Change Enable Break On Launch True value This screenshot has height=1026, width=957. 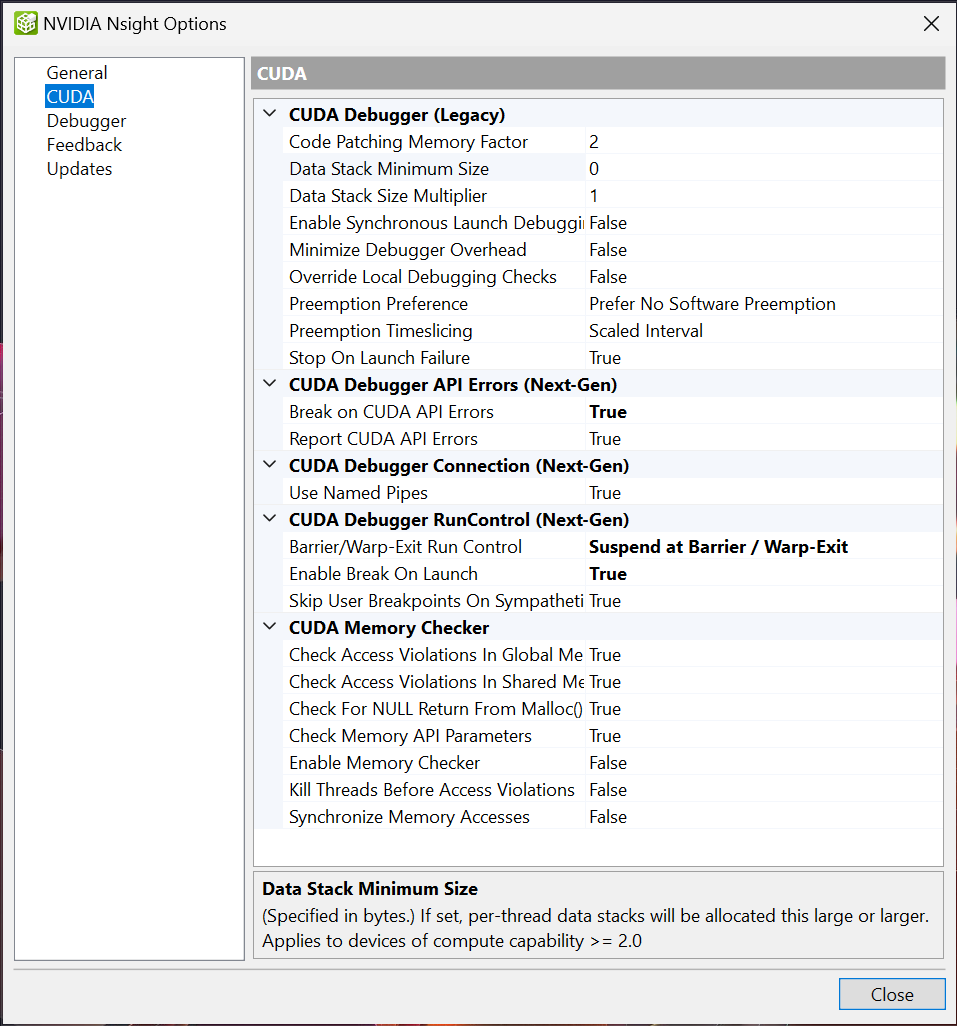pos(763,574)
